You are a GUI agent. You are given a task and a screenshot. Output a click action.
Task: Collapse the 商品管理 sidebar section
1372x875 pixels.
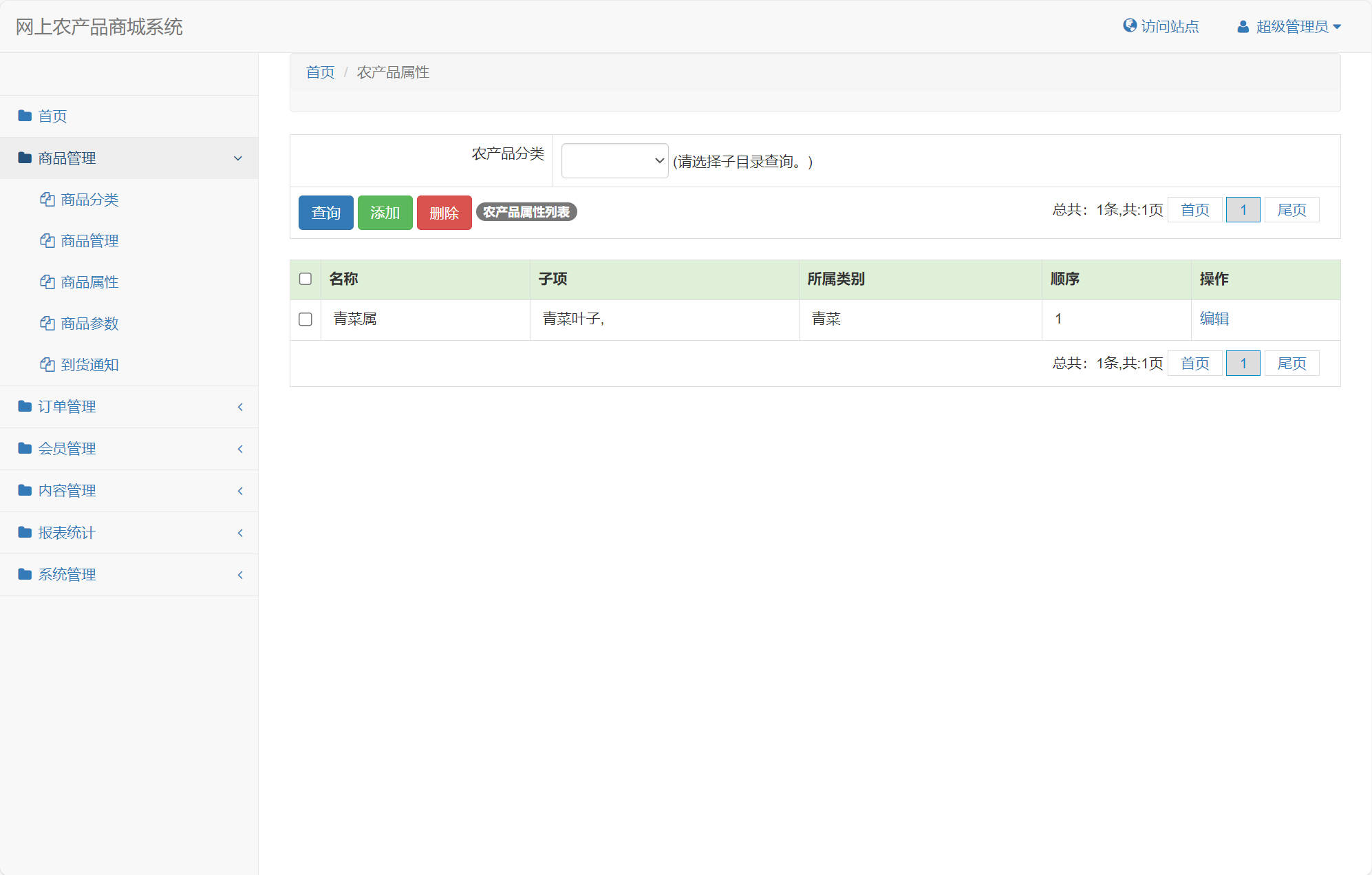click(x=238, y=158)
